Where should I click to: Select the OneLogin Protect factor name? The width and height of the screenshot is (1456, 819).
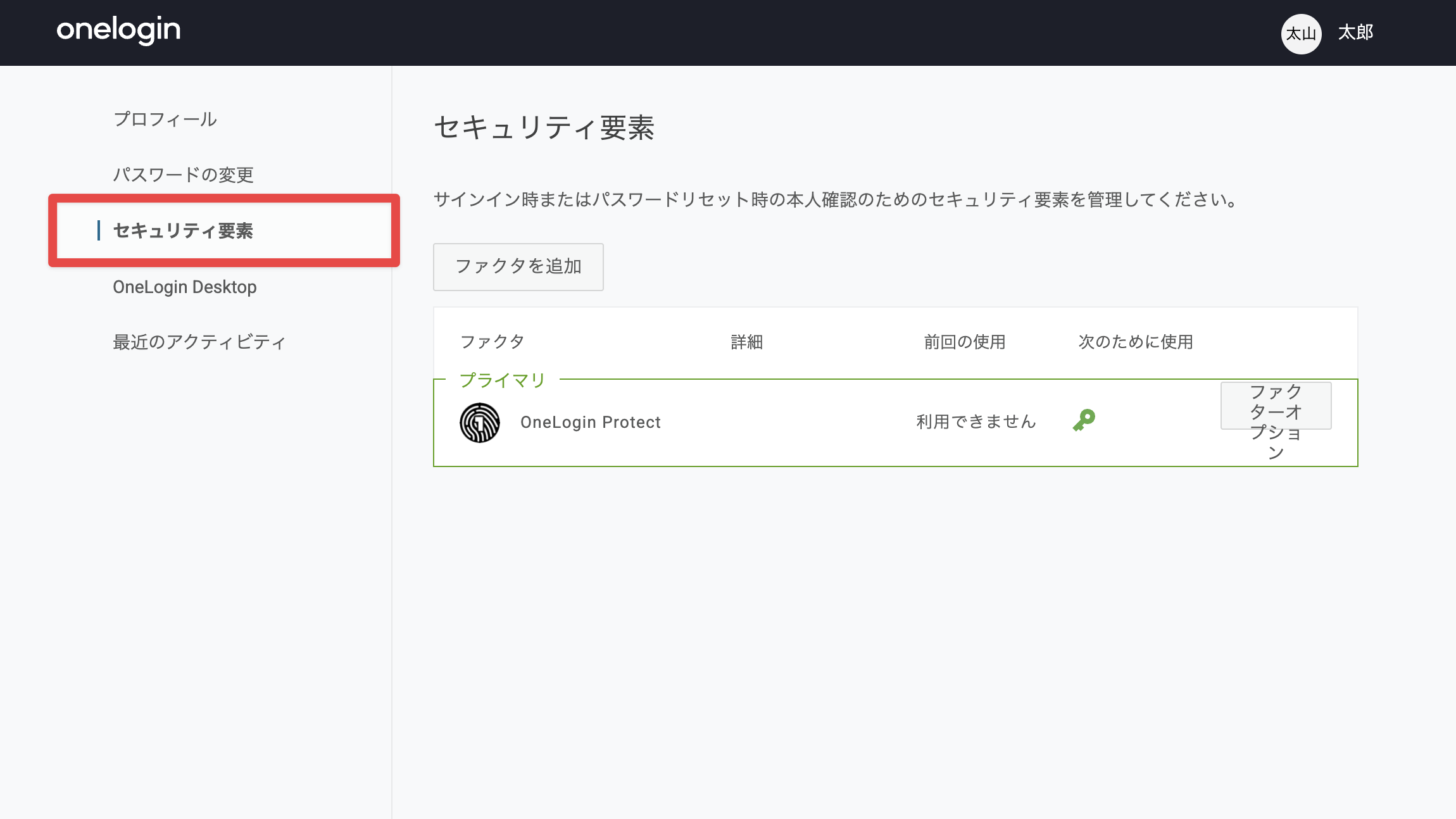point(591,422)
